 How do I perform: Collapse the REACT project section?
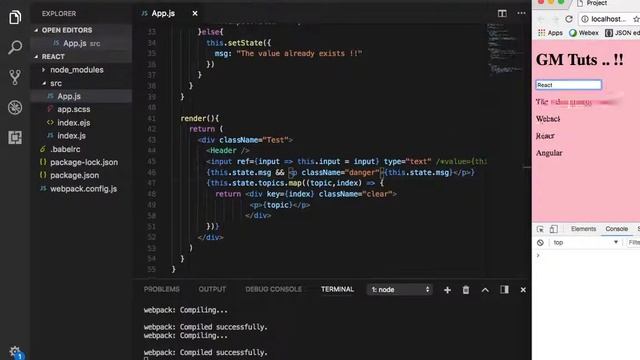[53, 57]
